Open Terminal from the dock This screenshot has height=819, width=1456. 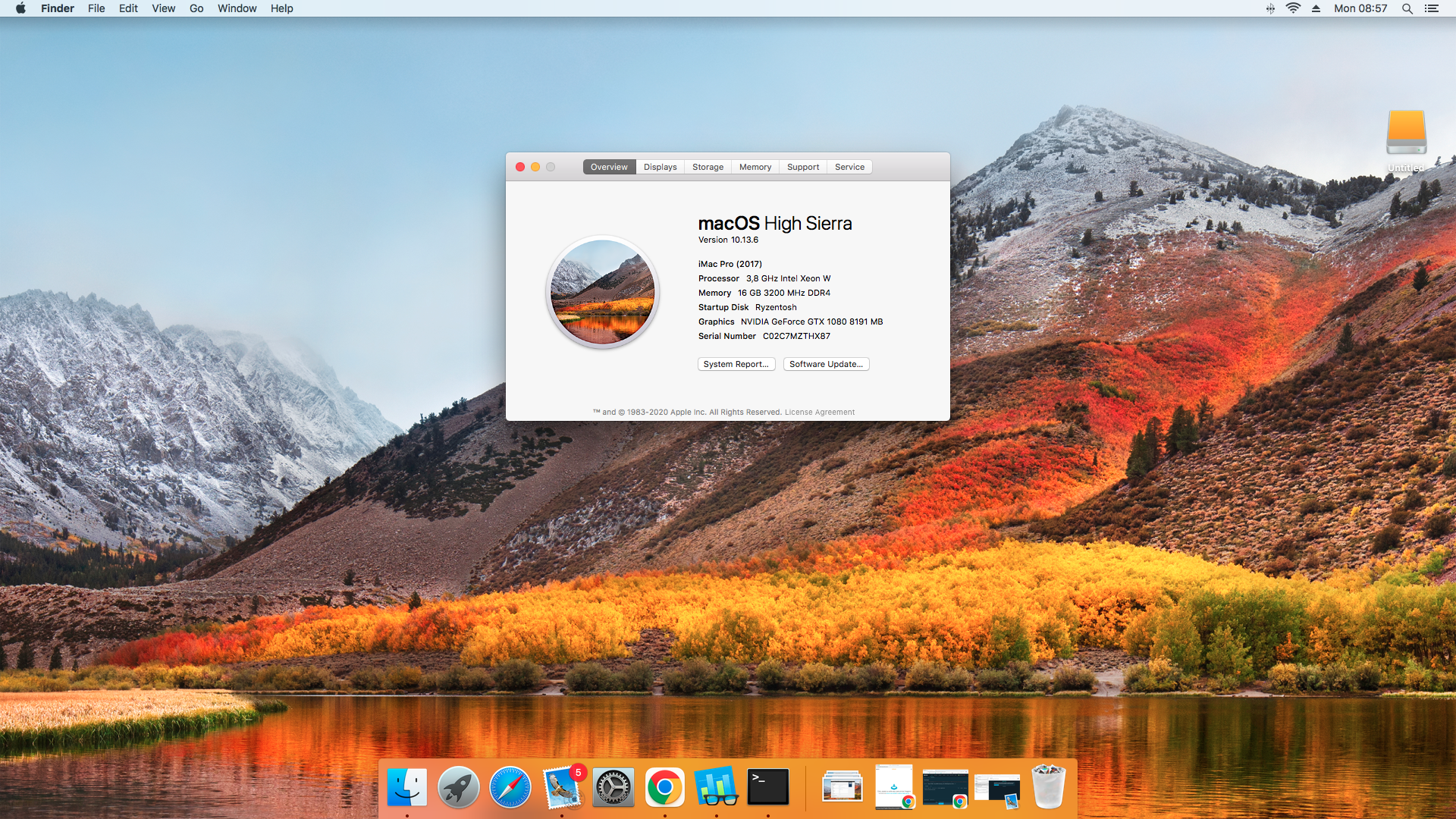pyautogui.click(x=767, y=787)
